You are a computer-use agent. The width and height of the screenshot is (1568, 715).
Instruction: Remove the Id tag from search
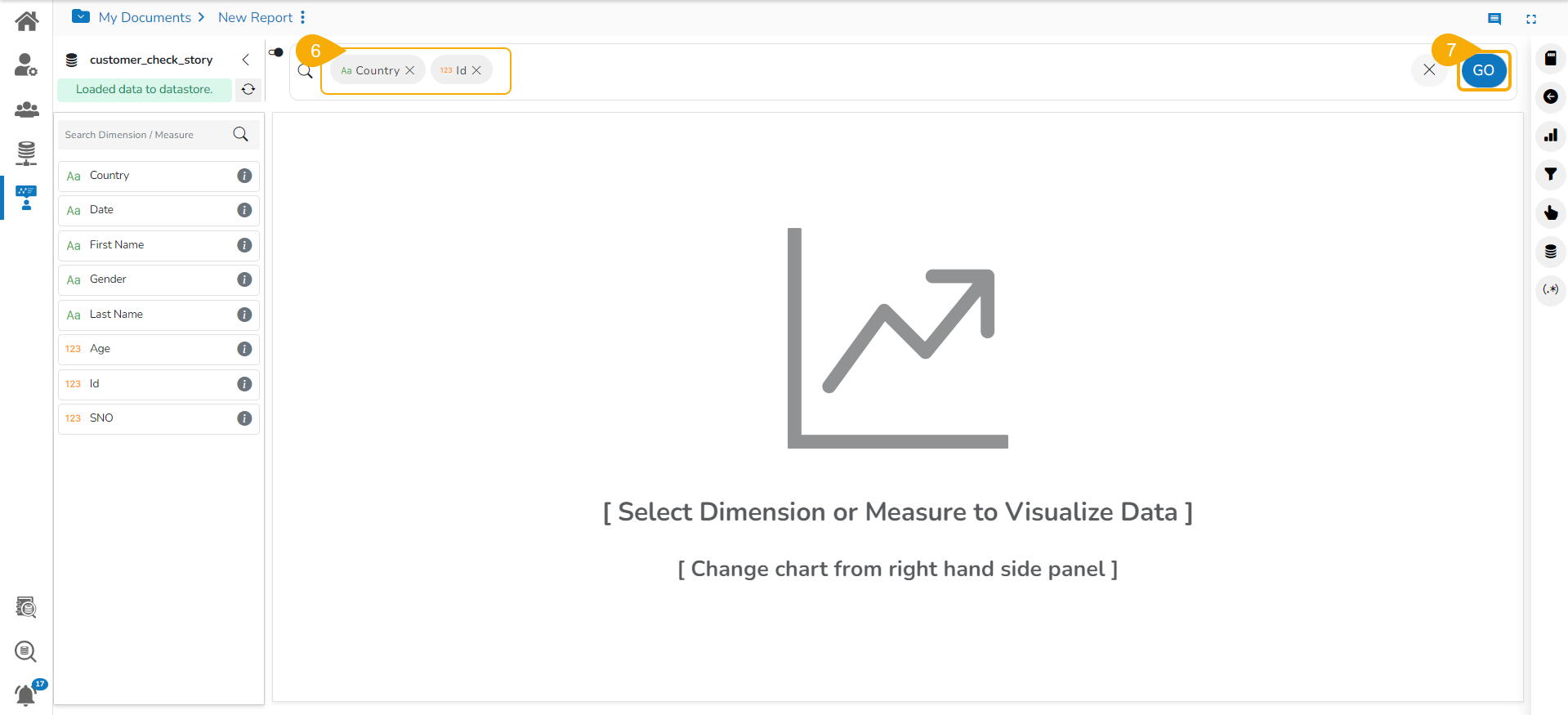(x=476, y=70)
